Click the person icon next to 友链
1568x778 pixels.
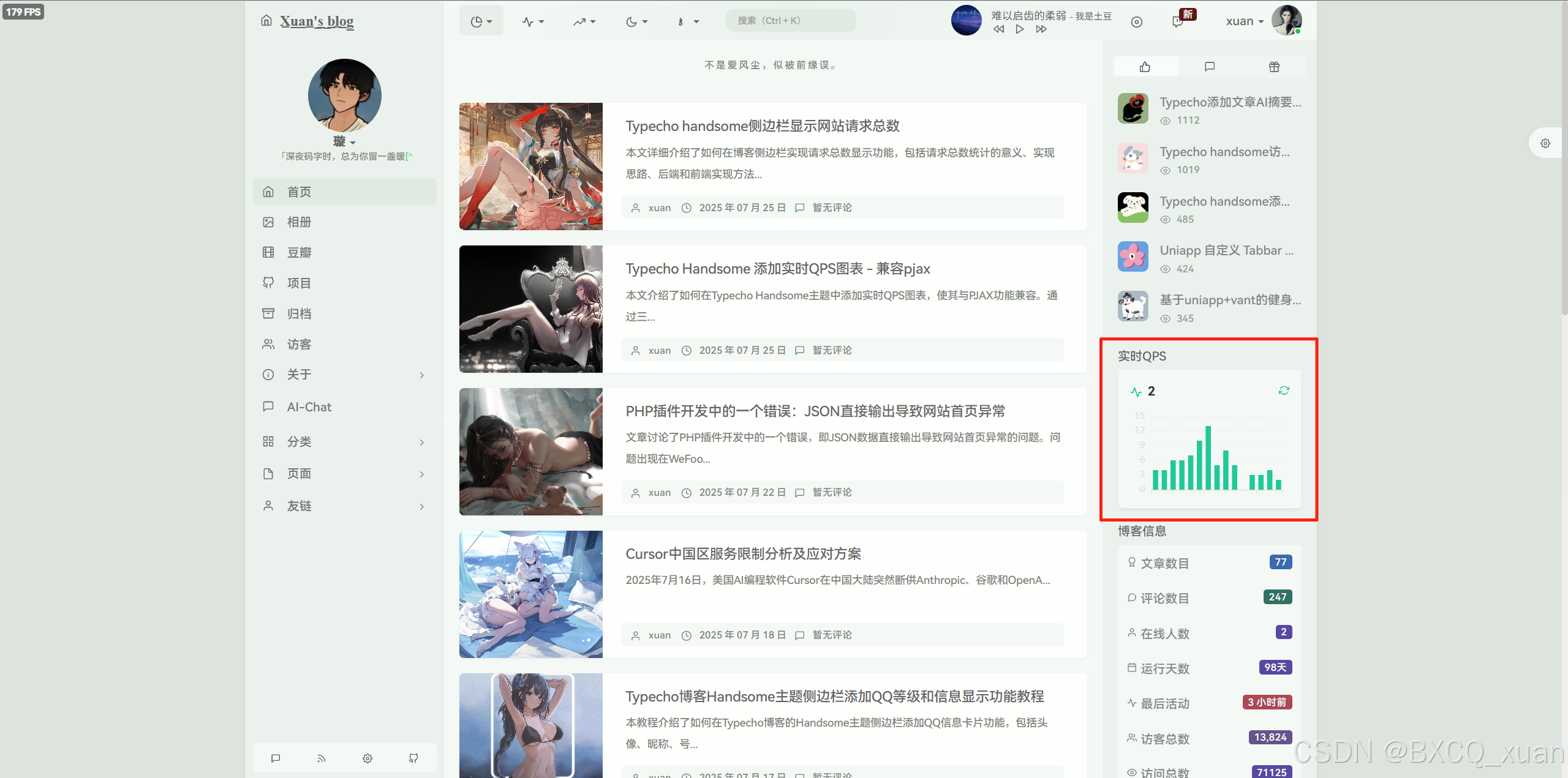click(x=268, y=506)
